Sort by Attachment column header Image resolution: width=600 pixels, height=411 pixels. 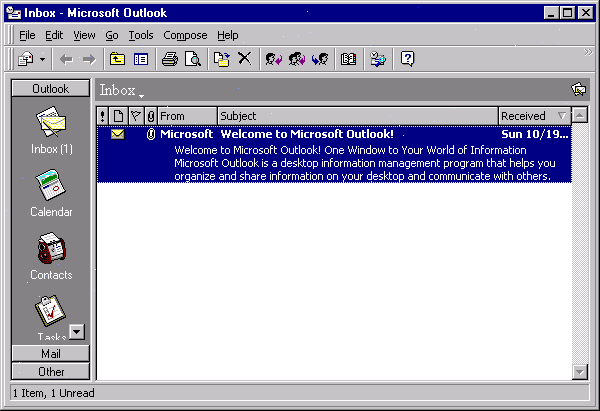[151, 116]
